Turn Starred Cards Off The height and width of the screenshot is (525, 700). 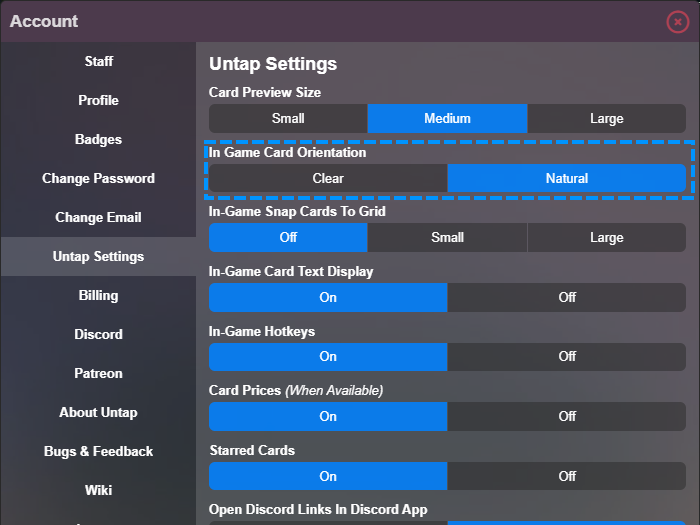(567, 476)
